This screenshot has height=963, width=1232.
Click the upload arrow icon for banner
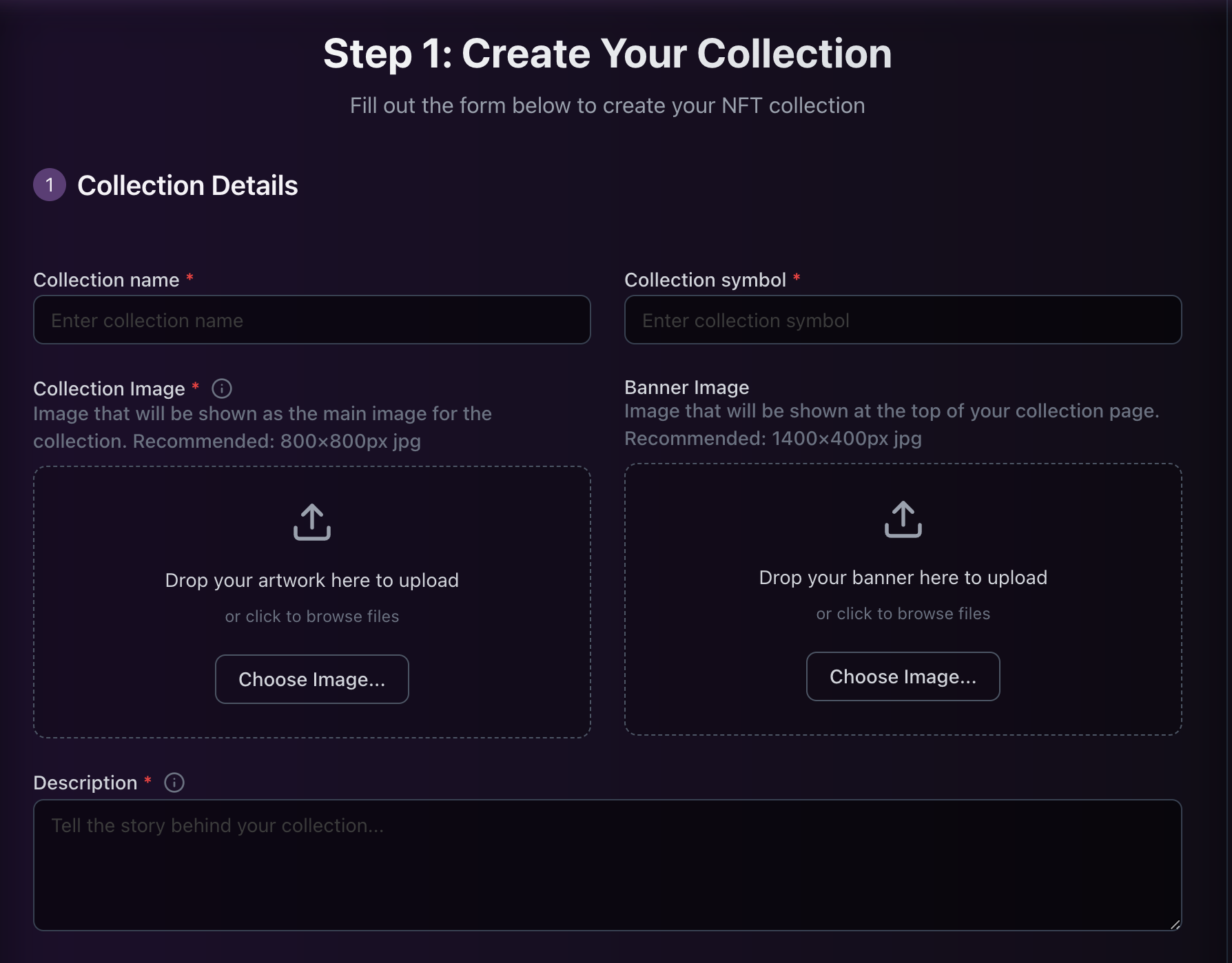(903, 519)
